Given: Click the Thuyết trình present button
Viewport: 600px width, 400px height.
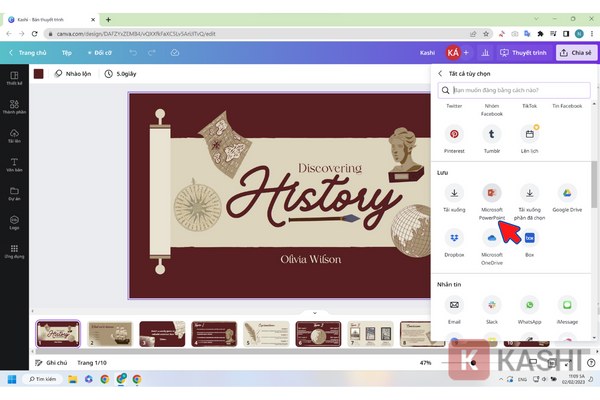Looking at the screenshot, I should click(523, 52).
